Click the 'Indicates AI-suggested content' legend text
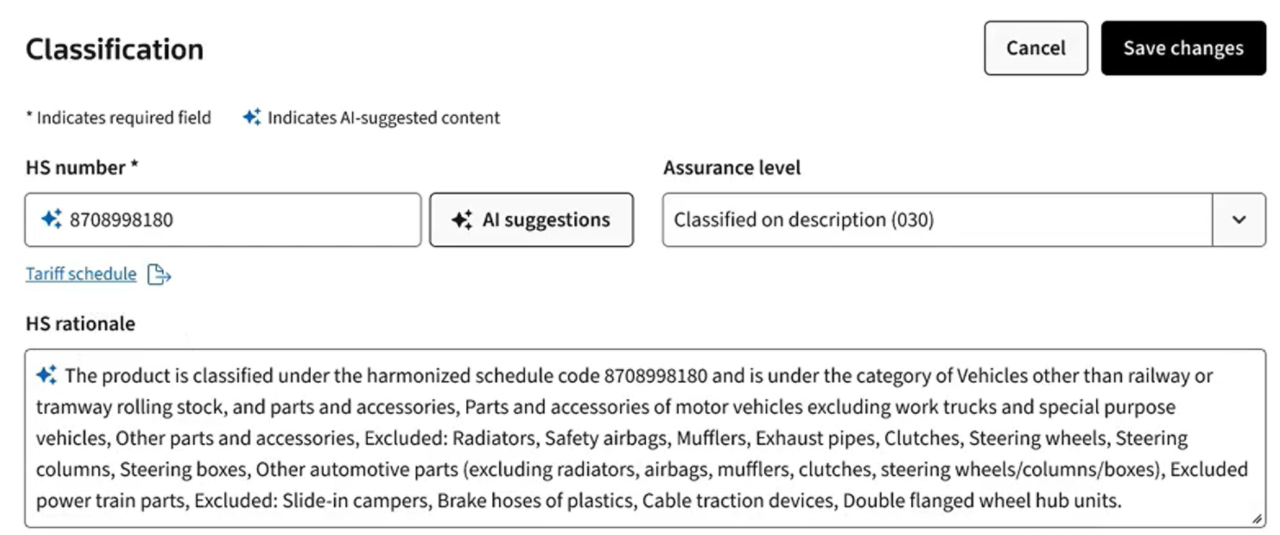This screenshot has width=1280, height=535. point(384,118)
